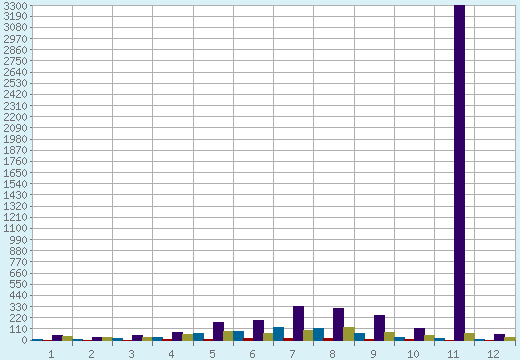Click the purple bar for month 10

tap(419, 334)
